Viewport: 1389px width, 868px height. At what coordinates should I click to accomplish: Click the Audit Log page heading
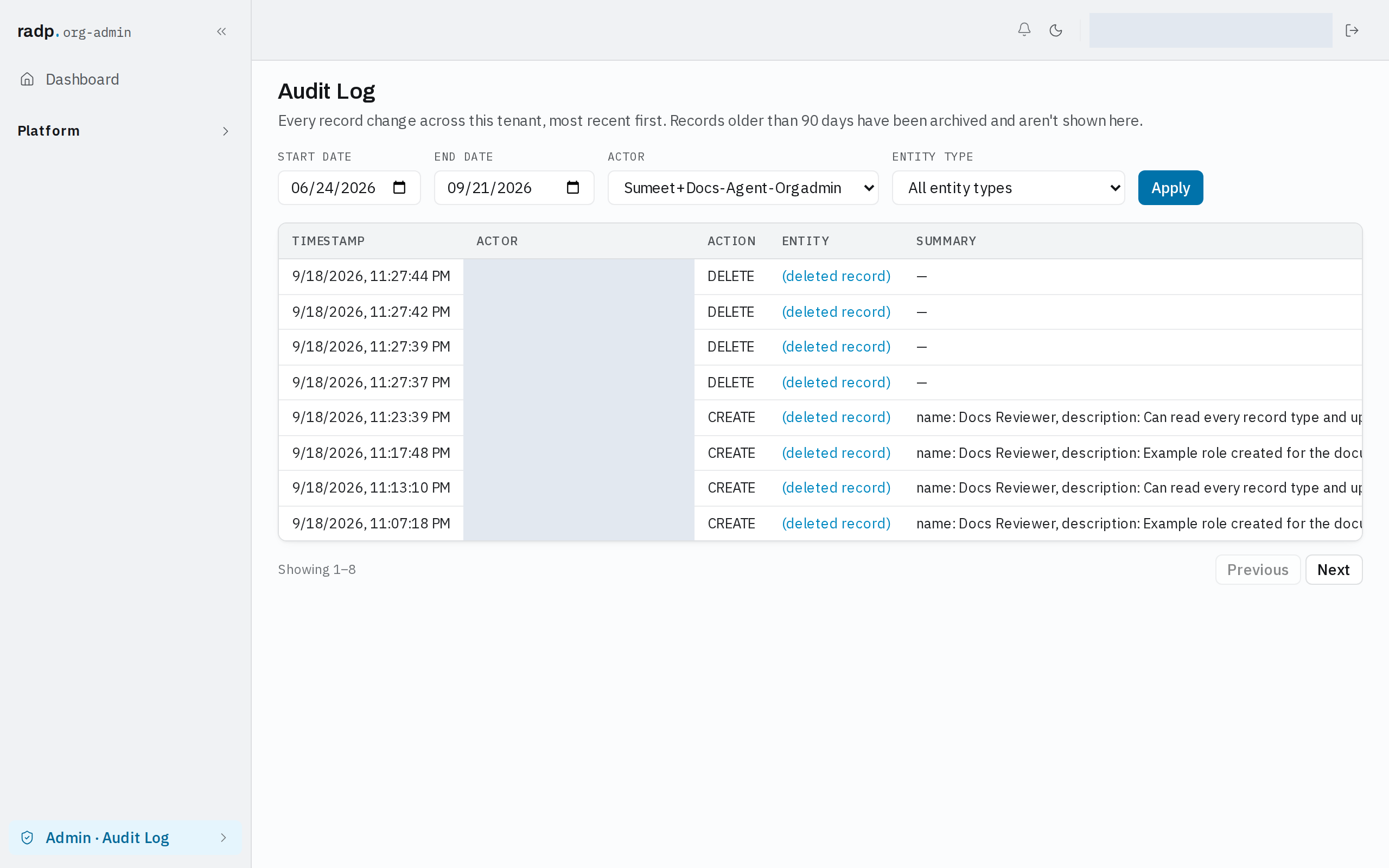point(326,91)
